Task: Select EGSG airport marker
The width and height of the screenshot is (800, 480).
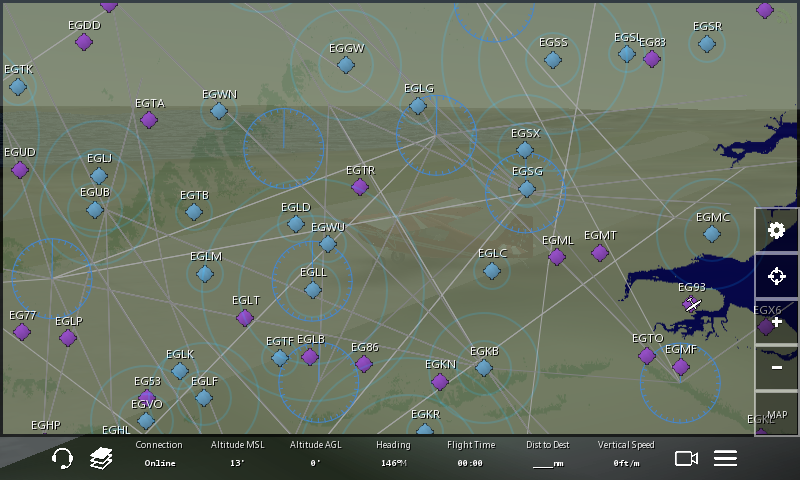Action: 527,189
